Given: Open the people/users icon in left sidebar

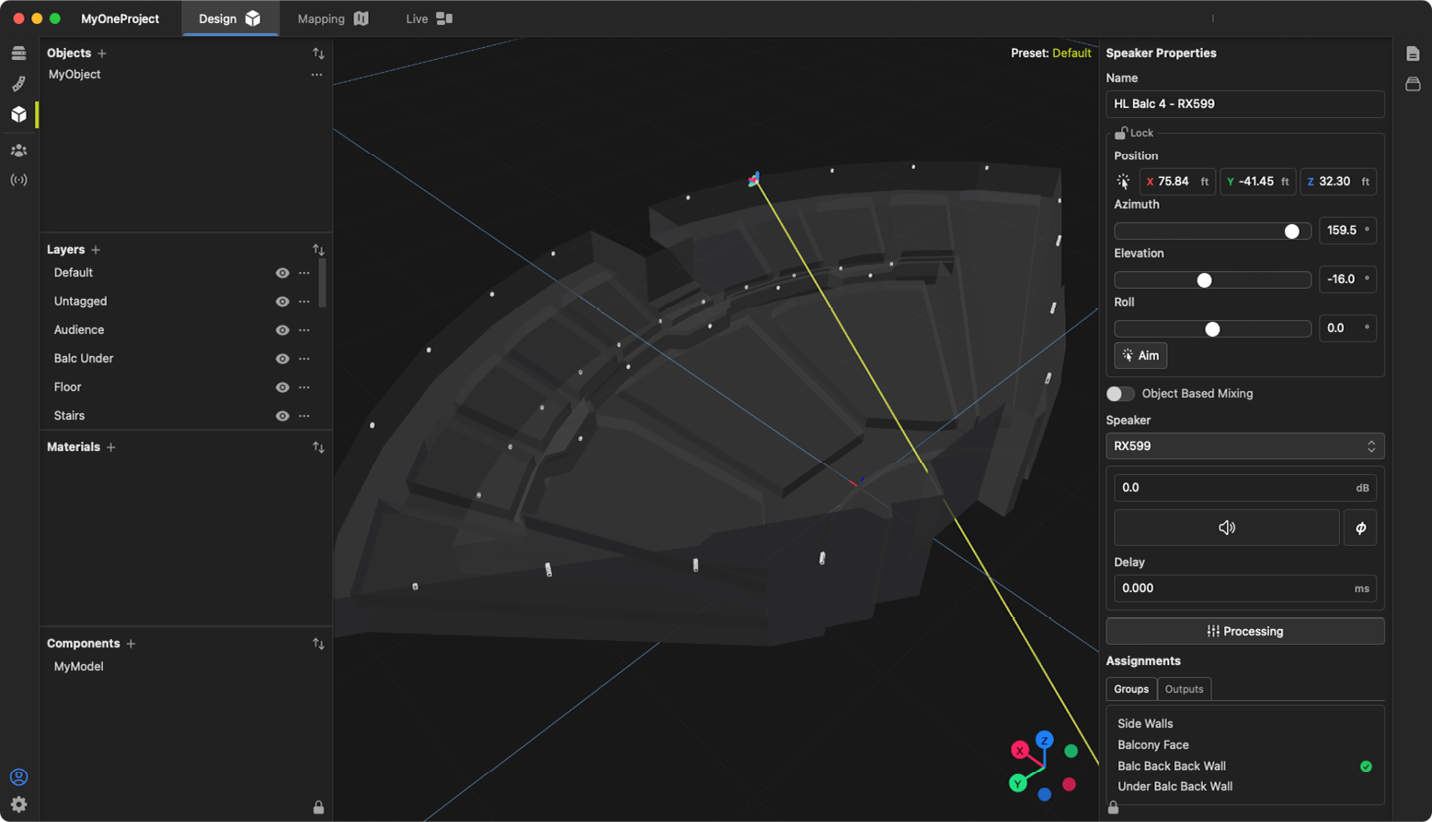Looking at the screenshot, I should 18,150.
